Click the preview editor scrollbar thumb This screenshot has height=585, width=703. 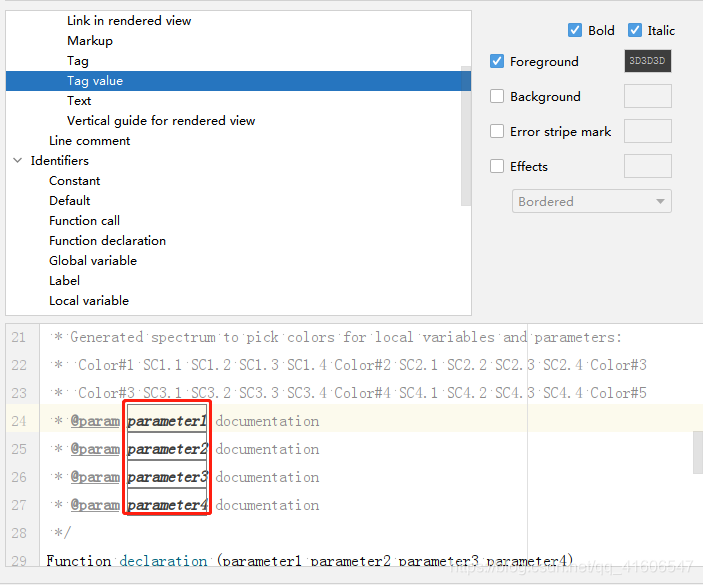click(x=698, y=452)
